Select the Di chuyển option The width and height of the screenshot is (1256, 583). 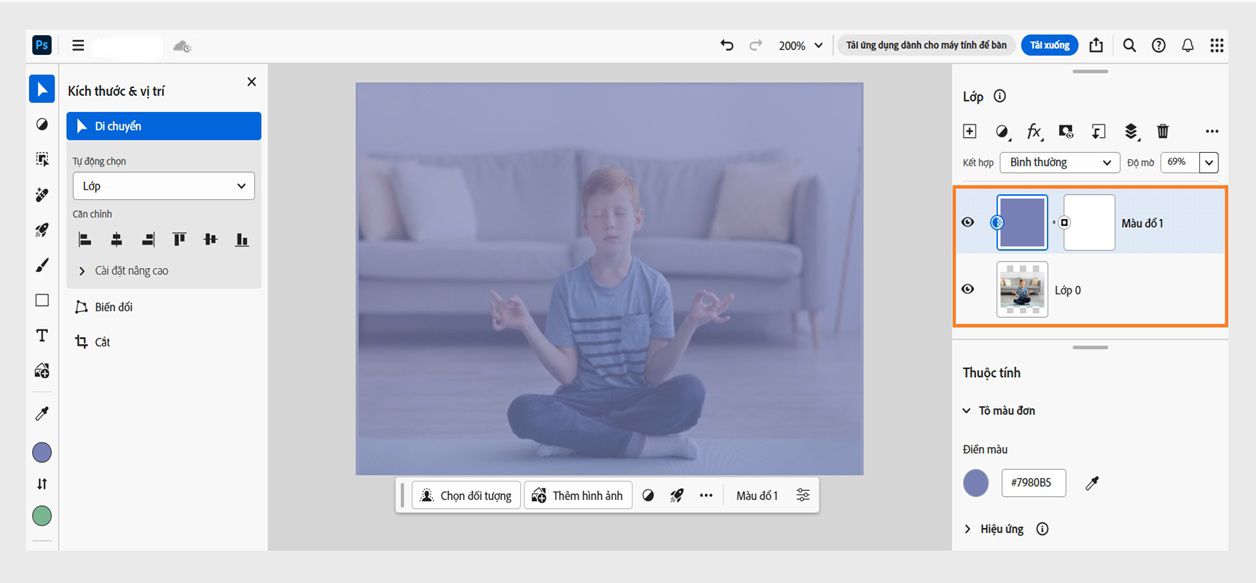(x=164, y=126)
